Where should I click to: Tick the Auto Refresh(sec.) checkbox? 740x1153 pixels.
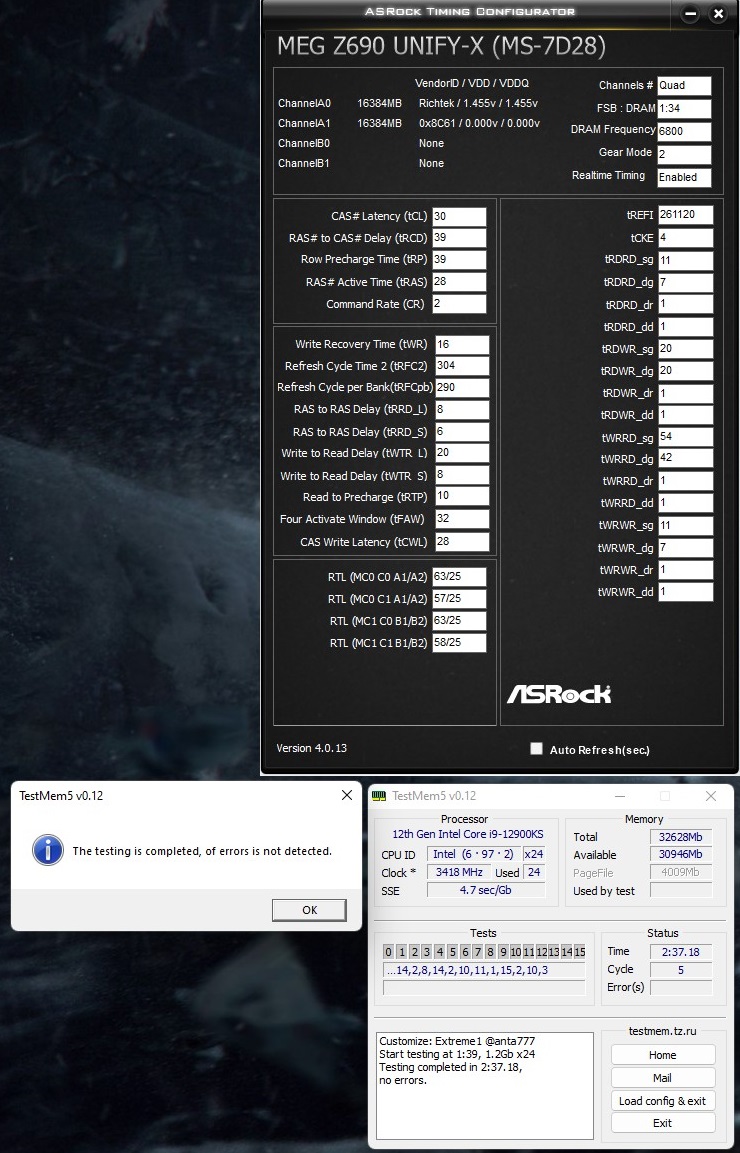click(x=536, y=749)
